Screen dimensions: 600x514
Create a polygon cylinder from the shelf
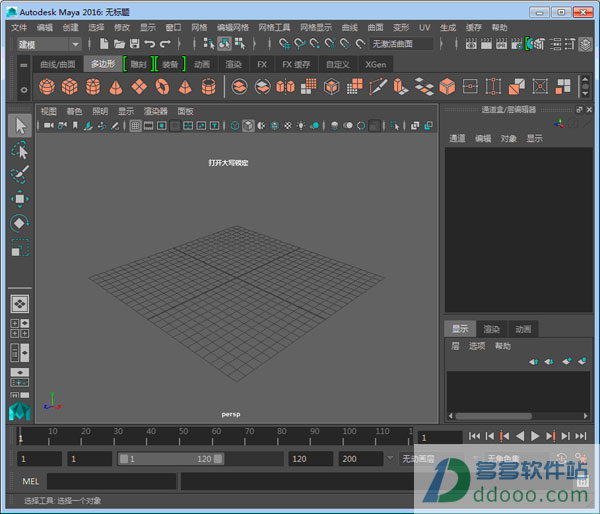pyautogui.click(x=93, y=86)
